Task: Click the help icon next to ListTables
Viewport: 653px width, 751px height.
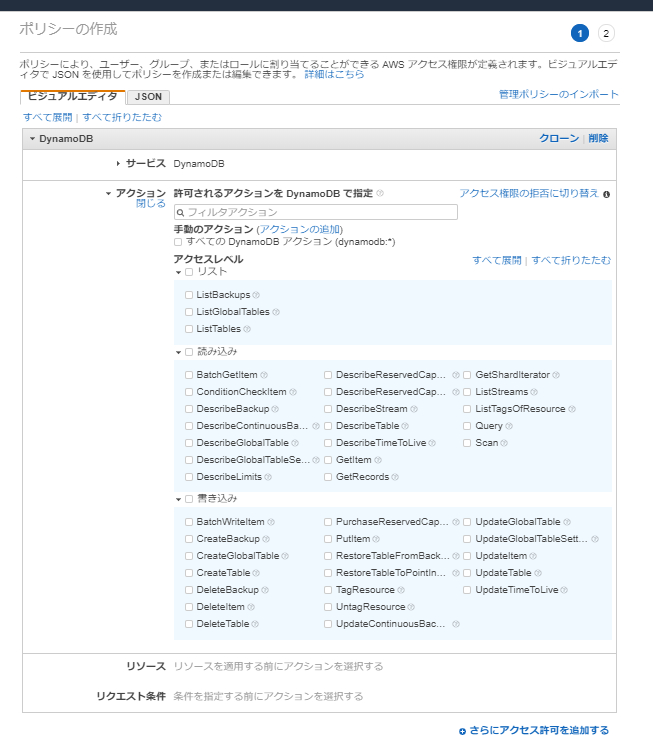Action: pos(247,329)
